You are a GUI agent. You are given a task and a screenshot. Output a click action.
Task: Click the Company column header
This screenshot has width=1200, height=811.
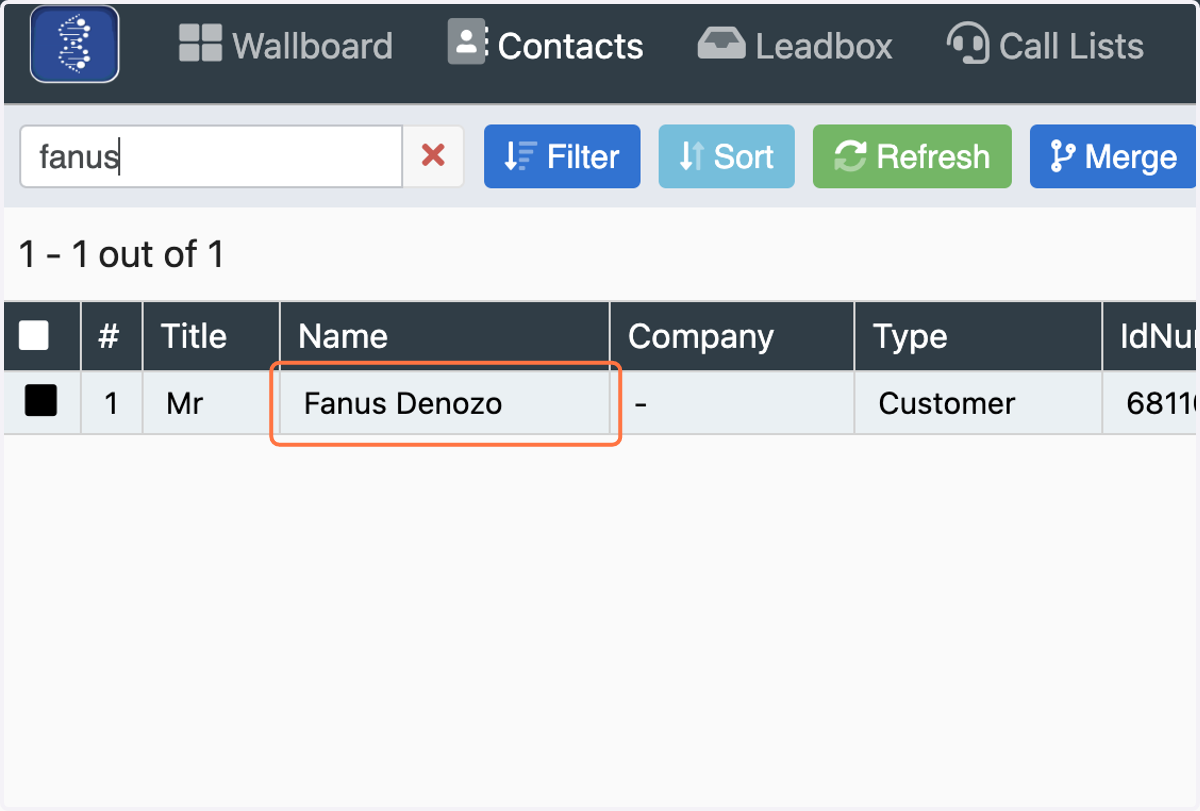pyautogui.click(x=732, y=336)
